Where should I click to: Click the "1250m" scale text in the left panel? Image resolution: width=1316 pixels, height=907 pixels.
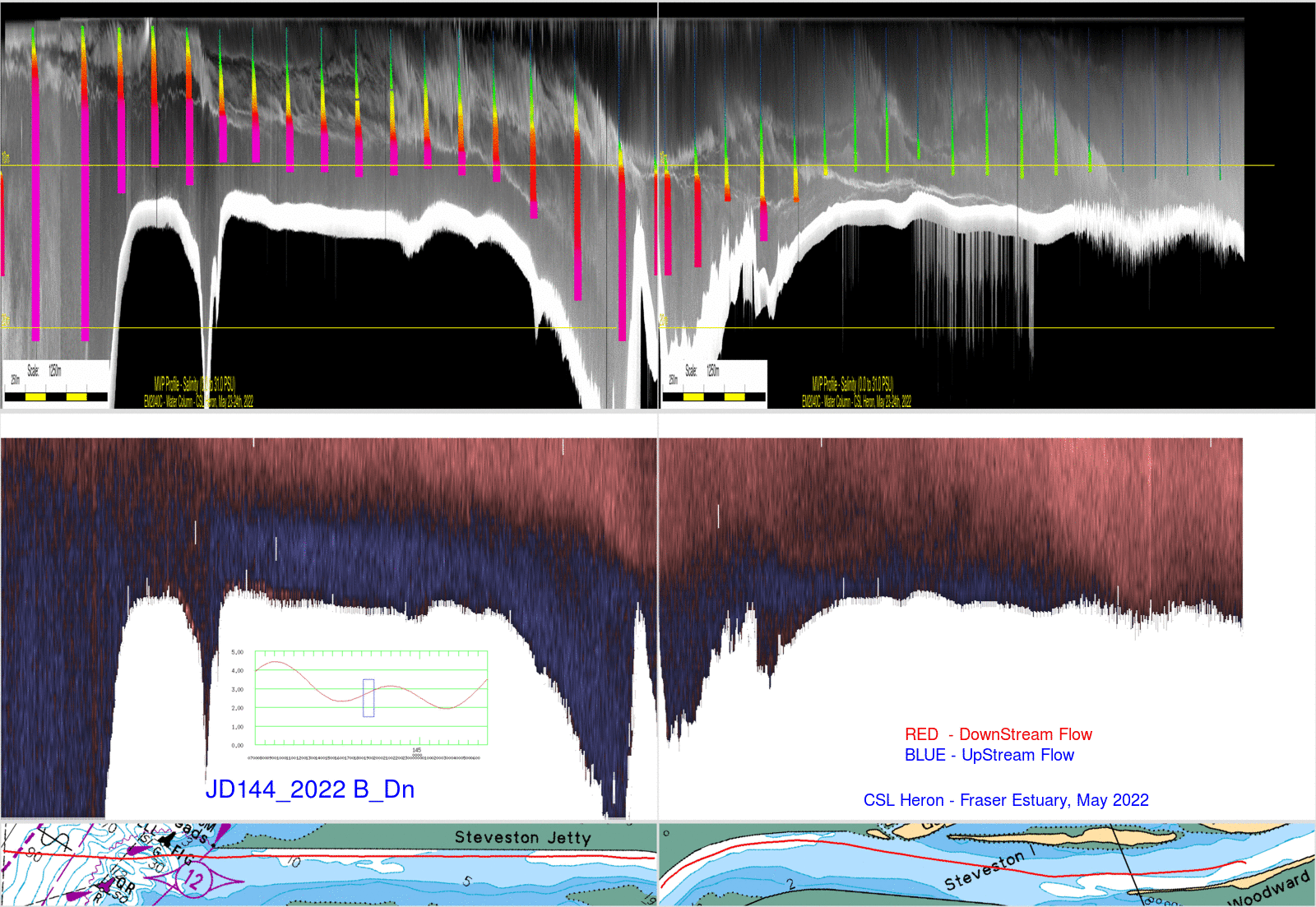click(x=55, y=371)
